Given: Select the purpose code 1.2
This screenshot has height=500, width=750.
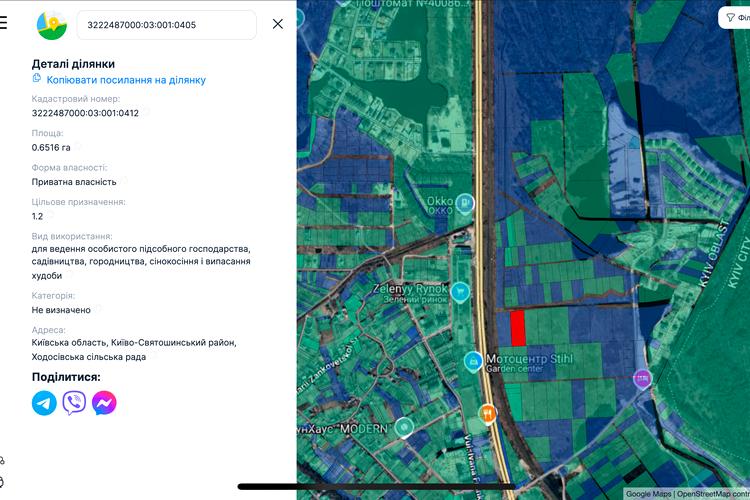Looking at the screenshot, I should tap(37, 217).
